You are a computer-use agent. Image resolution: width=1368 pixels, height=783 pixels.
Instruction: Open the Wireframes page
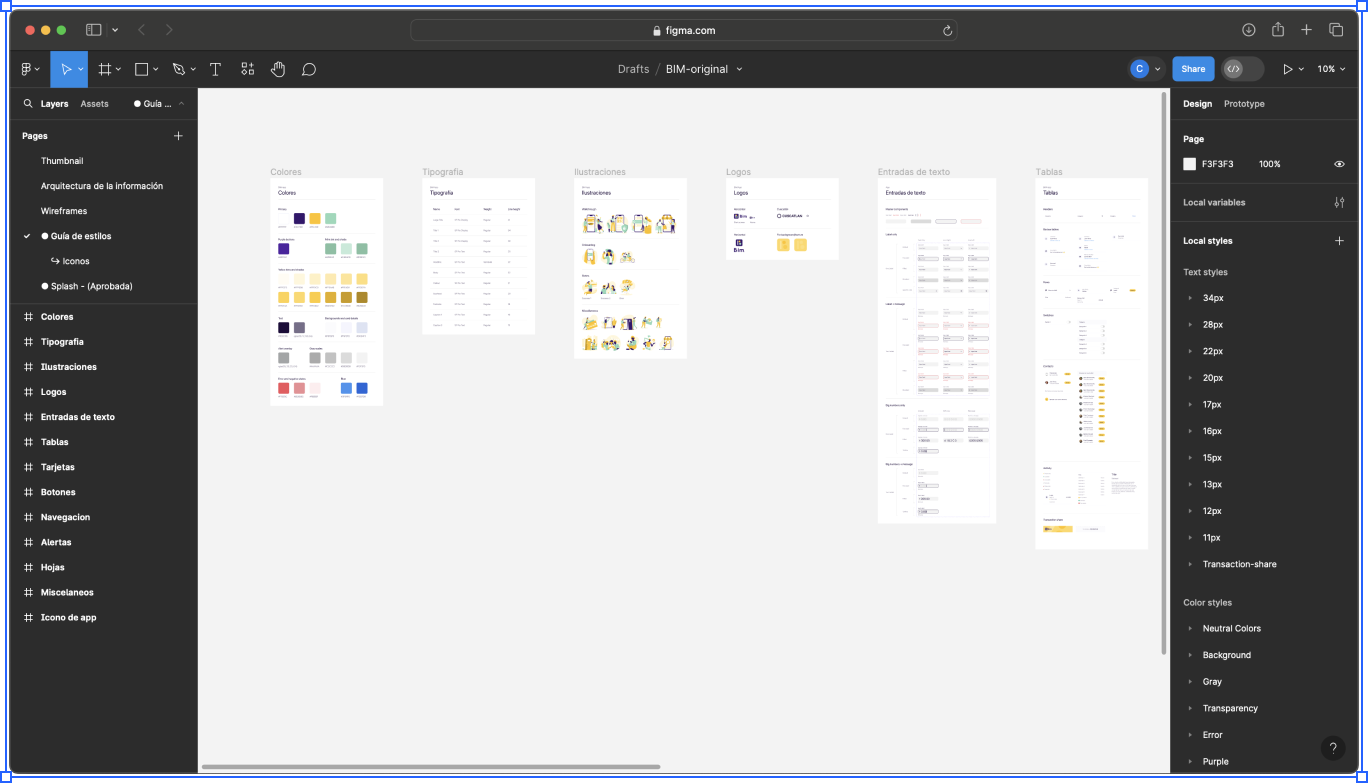(x=64, y=211)
